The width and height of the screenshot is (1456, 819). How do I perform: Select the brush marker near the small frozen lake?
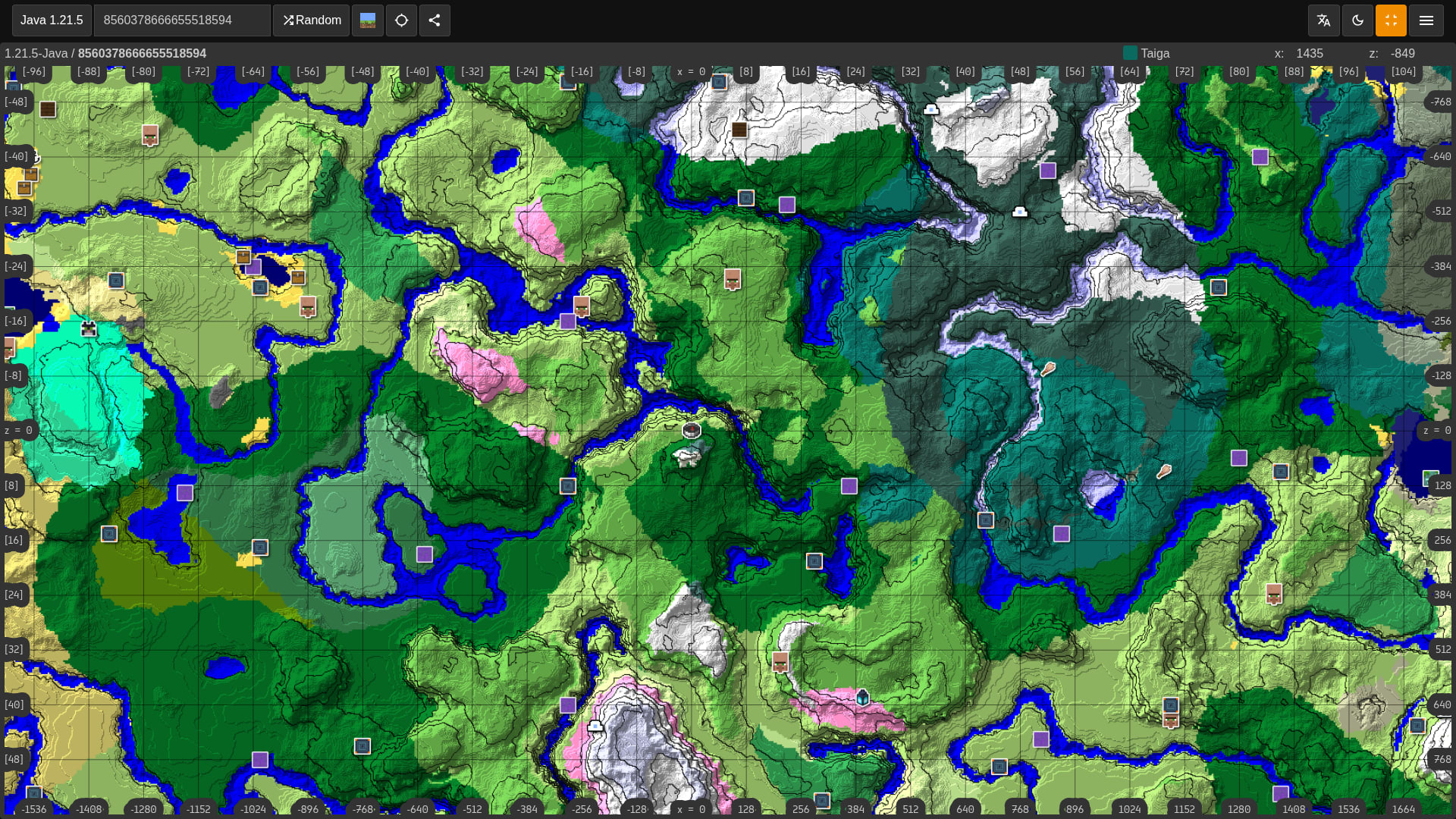click(x=1164, y=472)
